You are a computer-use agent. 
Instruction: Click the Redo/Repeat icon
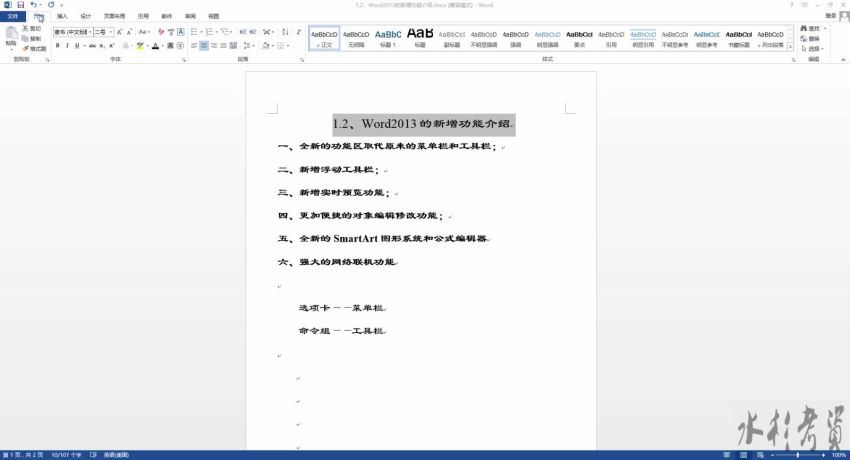coord(51,5)
